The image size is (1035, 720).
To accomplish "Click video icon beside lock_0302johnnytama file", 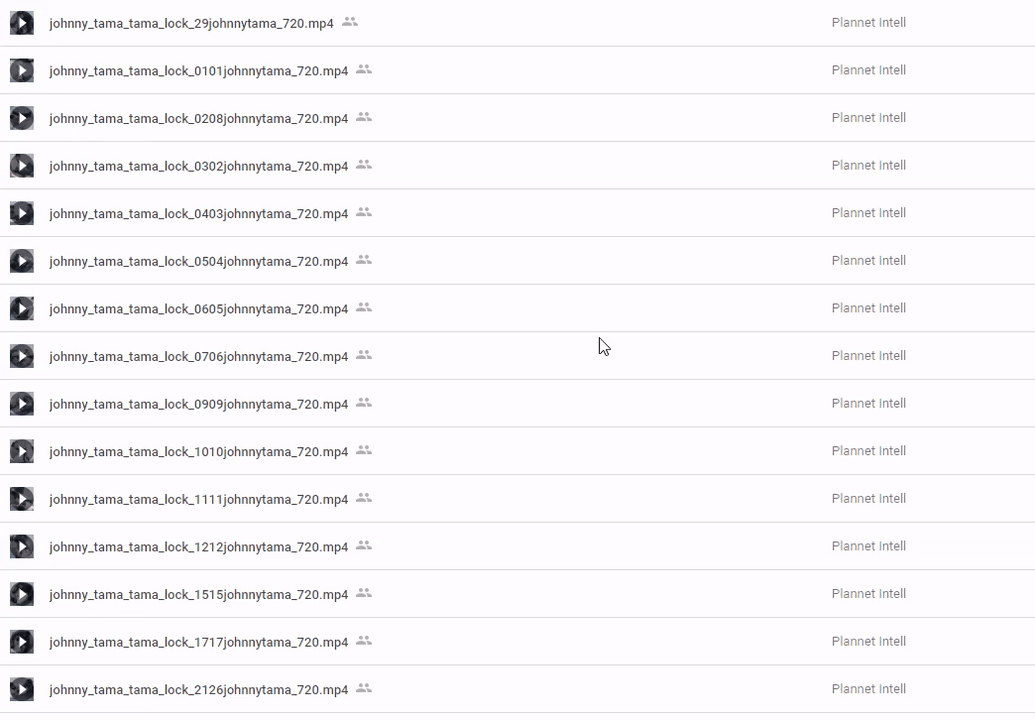I will point(22,166).
